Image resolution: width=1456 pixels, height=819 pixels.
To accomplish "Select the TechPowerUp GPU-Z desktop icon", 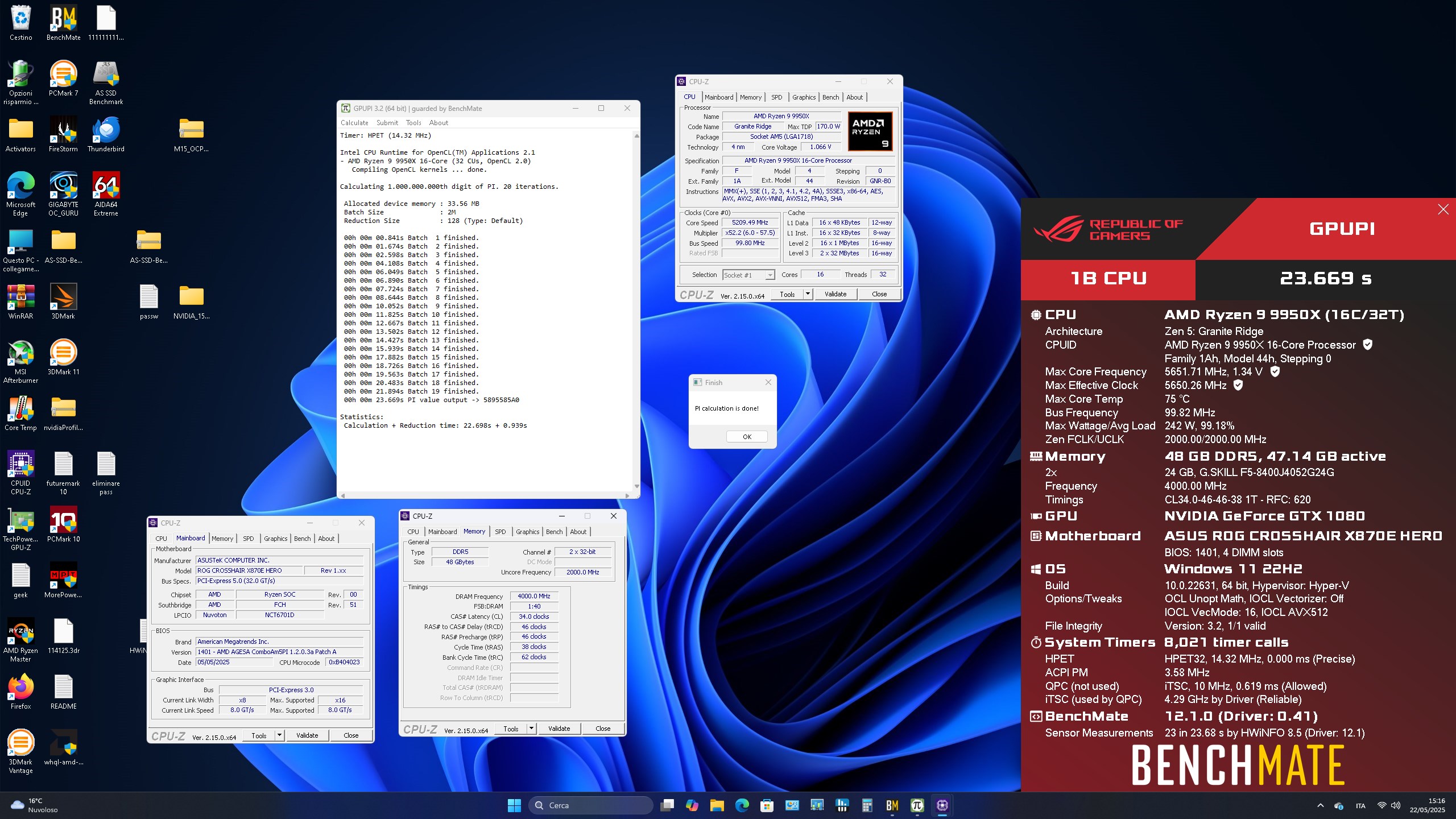I will pos(20,528).
